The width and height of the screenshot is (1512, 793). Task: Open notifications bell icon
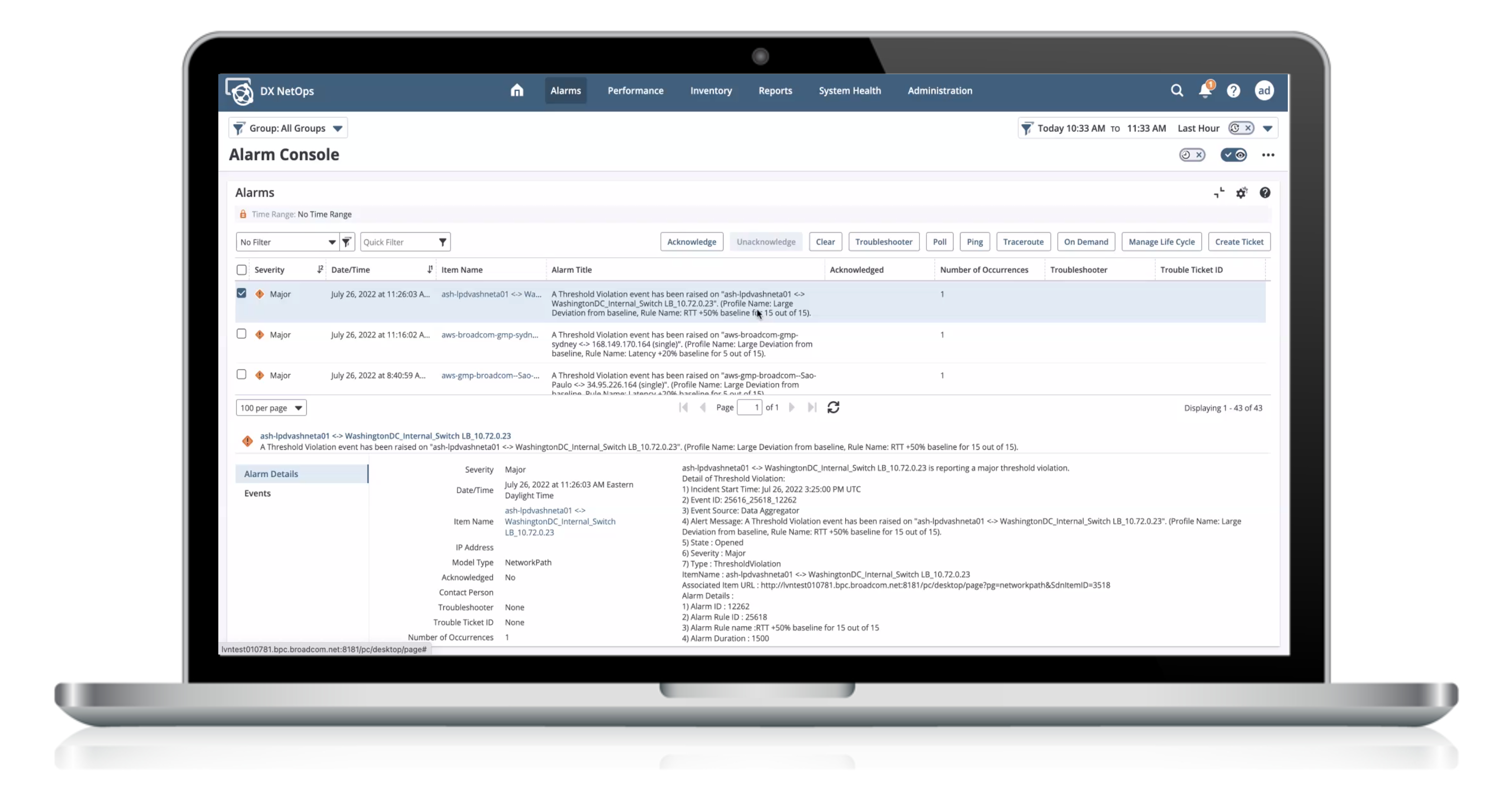tap(1205, 91)
